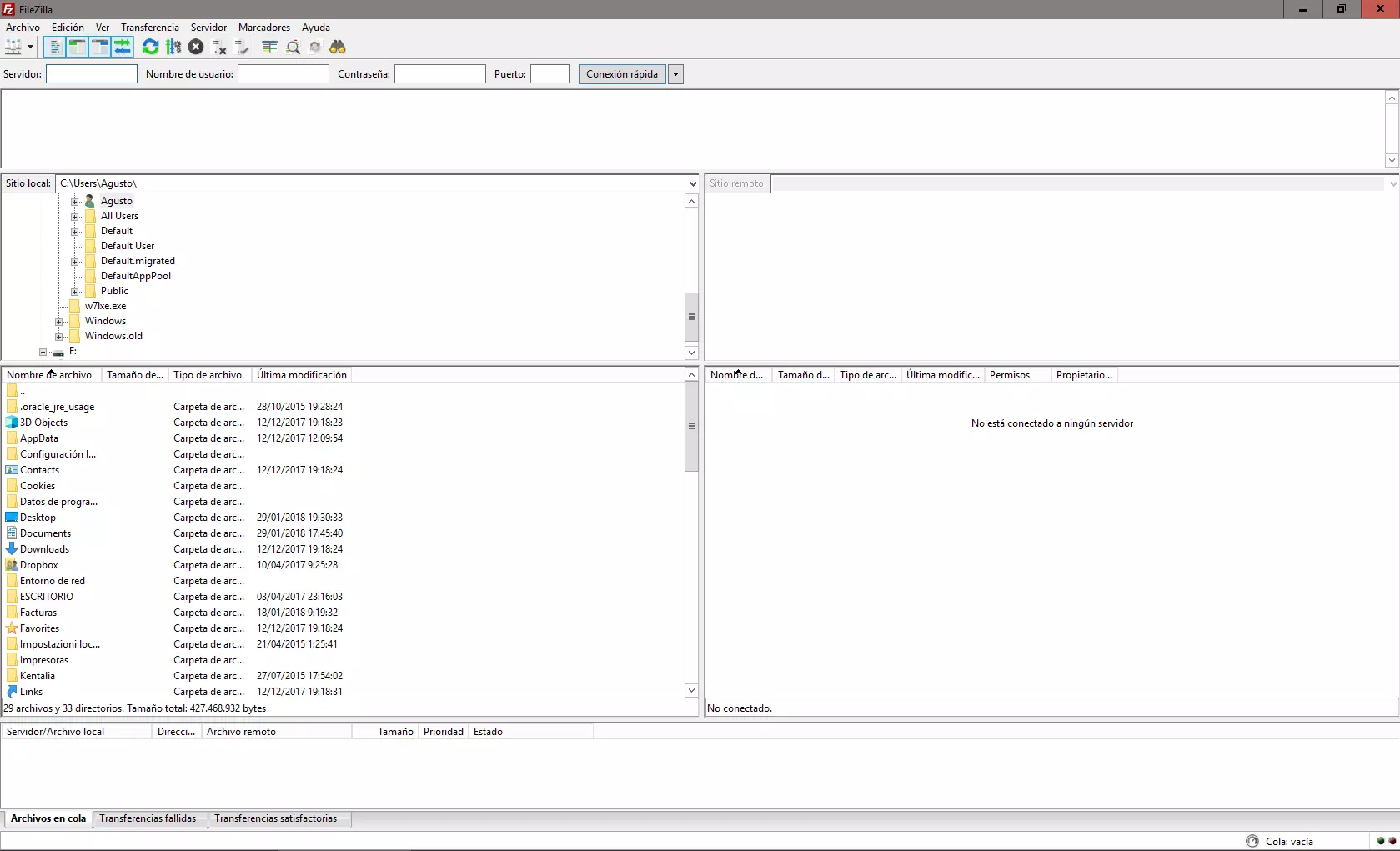Open the Site Manager icon
Screen dimensions: 1400x851
(x=13, y=48)
